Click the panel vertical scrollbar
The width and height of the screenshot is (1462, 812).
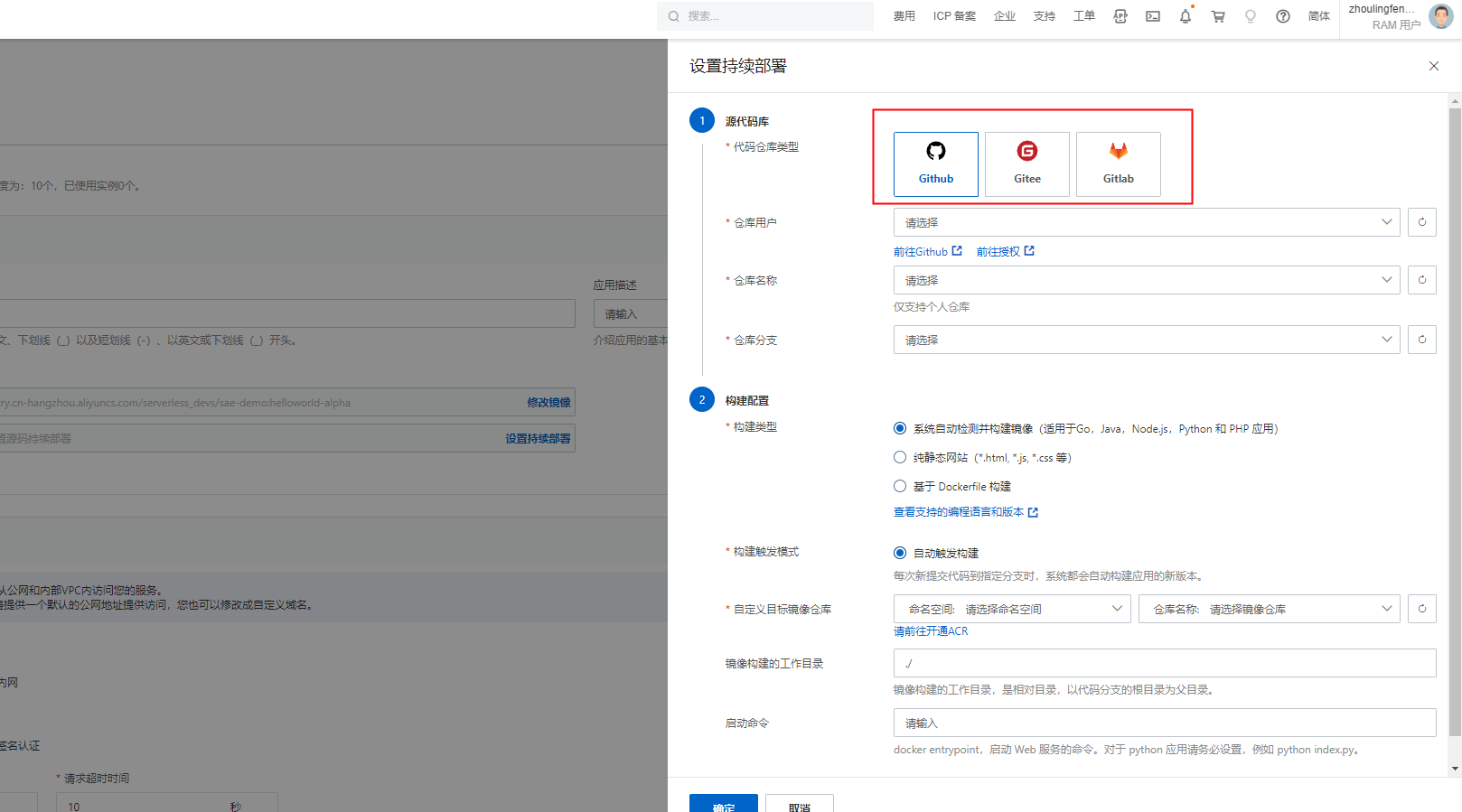[1455, 423]
